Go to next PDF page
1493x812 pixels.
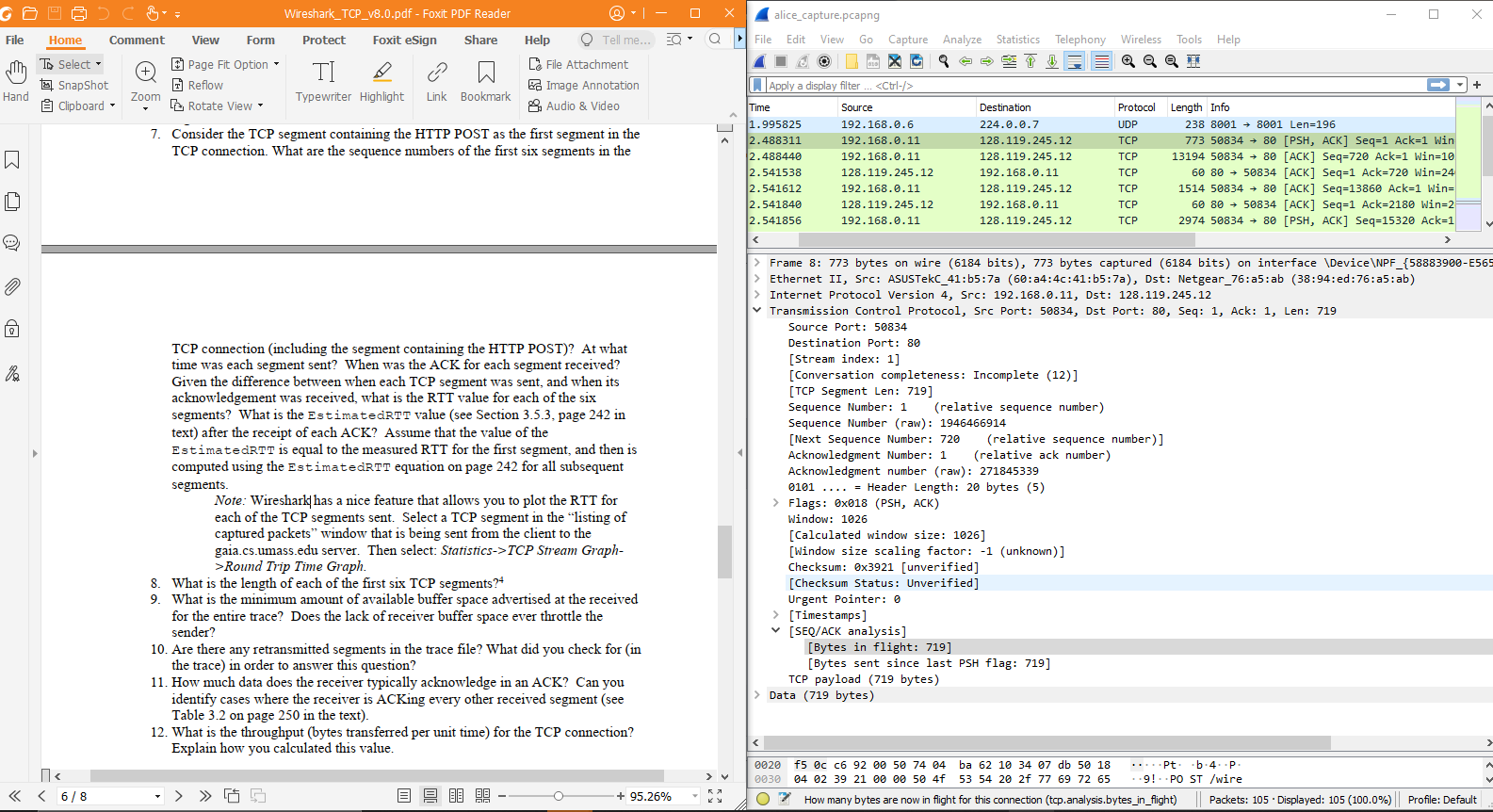coord(179,796)
